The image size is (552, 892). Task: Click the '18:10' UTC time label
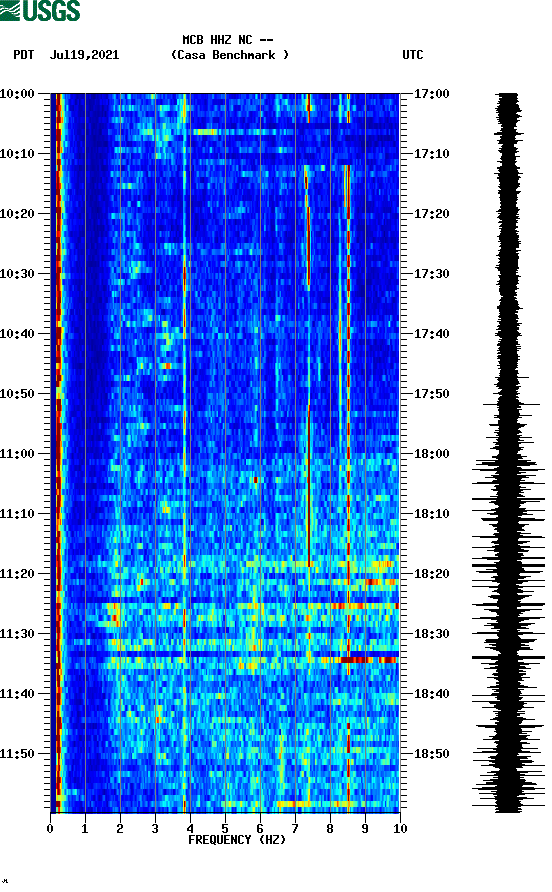(x=431, y=514)
